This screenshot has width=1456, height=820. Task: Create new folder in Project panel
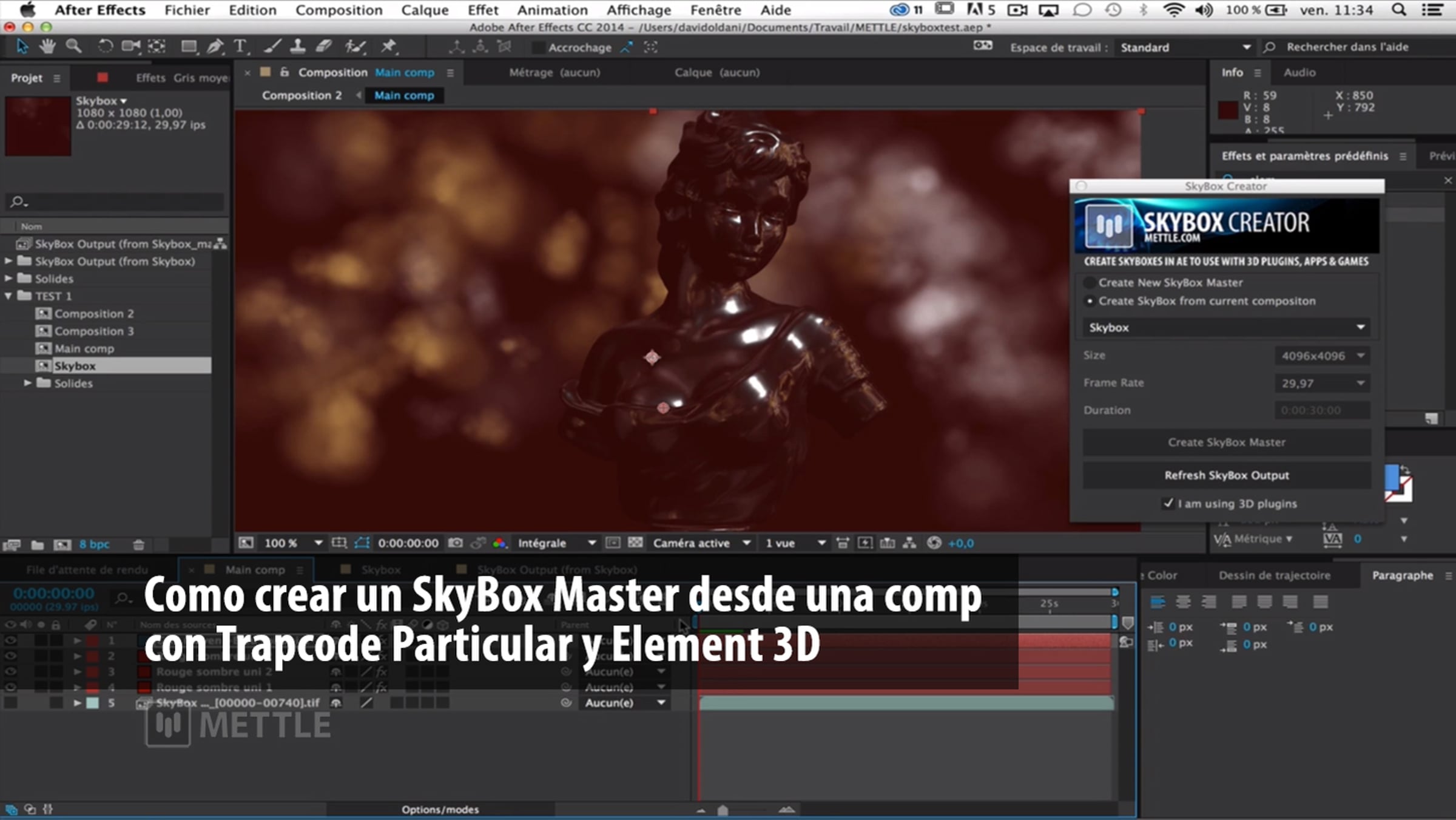(37, 545)
